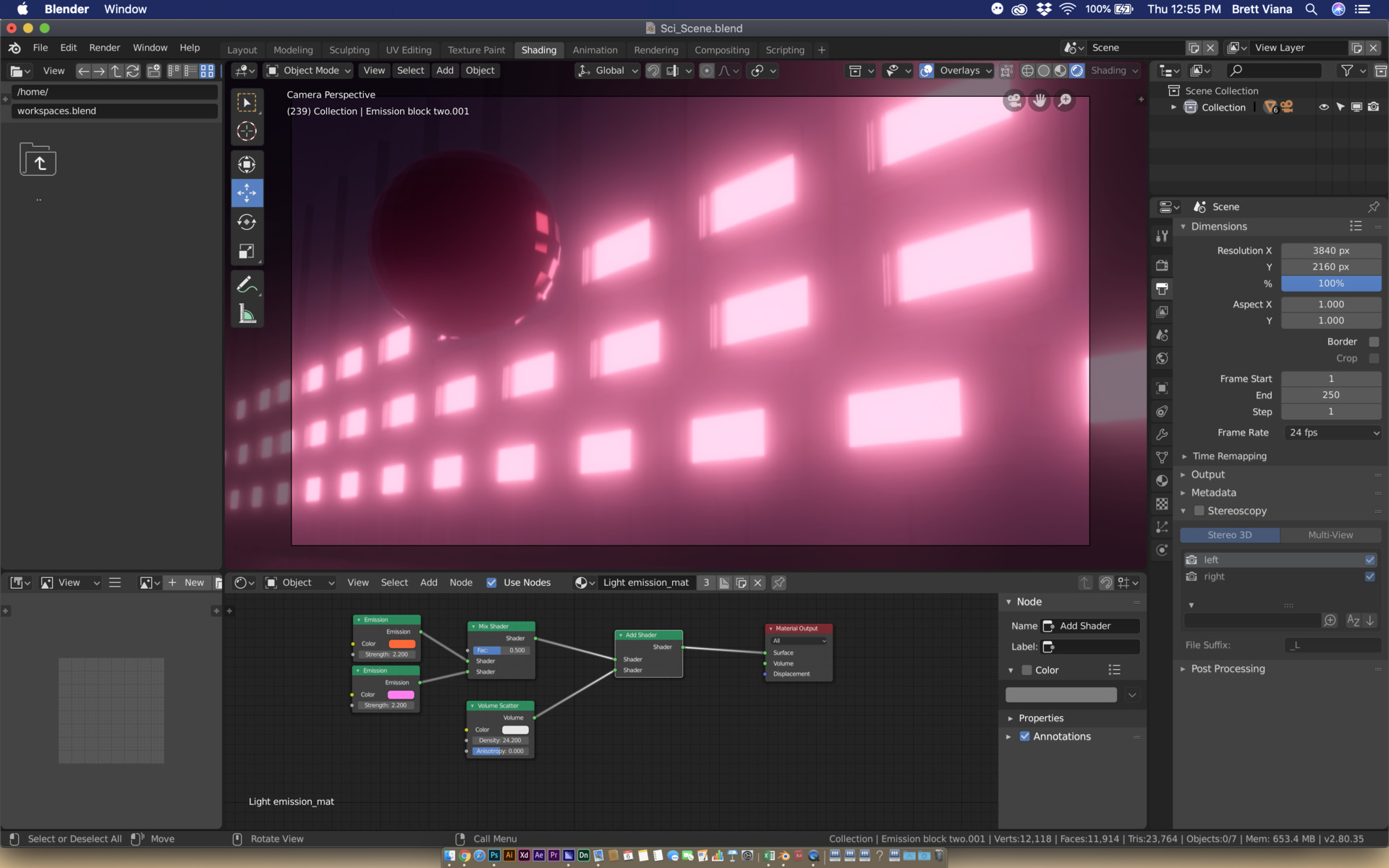The height and width of the screenshot is (868, 1389).
Task: Switch to the Compositing workspace tab
Action: (721, 50)
